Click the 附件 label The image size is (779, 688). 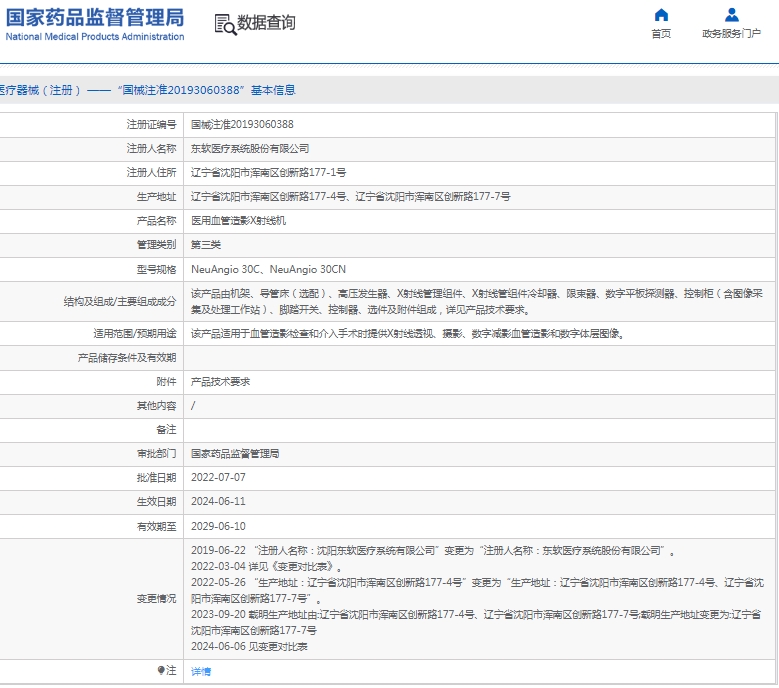pos(166,382)
